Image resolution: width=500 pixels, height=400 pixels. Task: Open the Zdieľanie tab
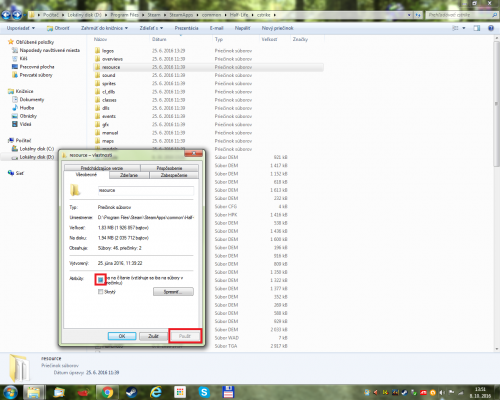(129, 175)
